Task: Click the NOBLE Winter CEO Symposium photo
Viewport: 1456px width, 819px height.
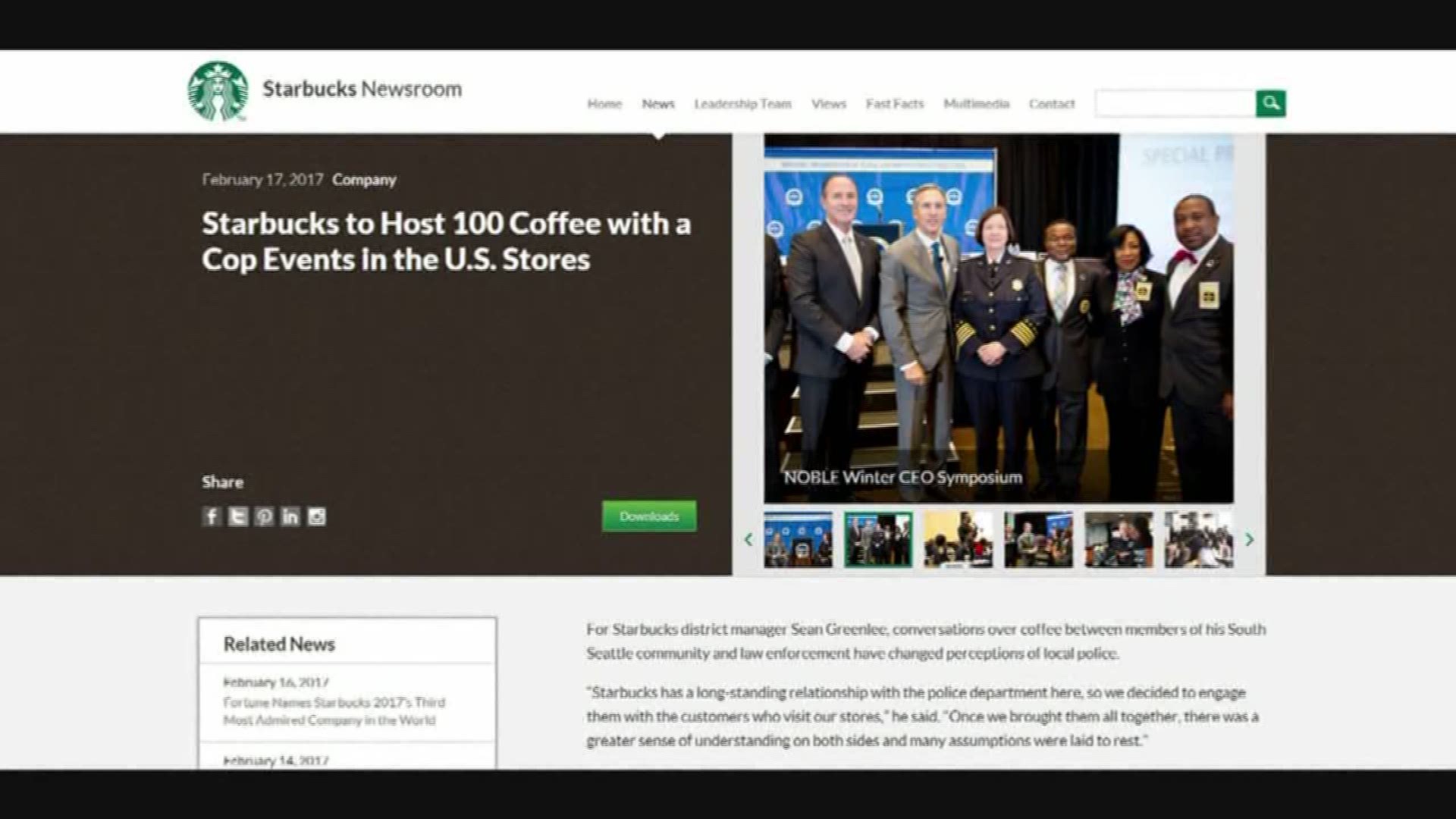Action: click(x=999, y=318)
